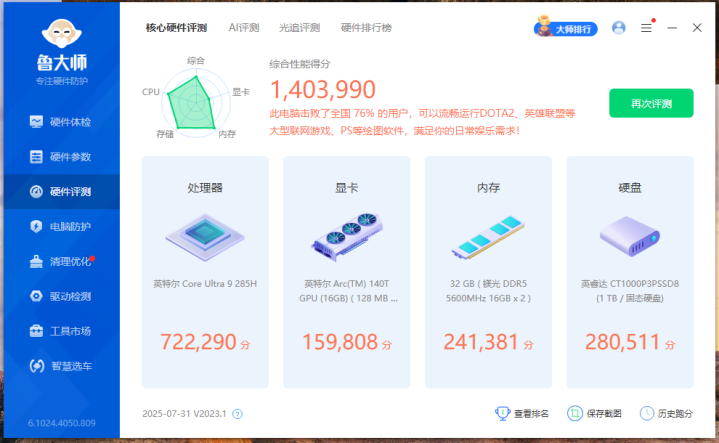
Task: Open 硬件体检 from the sidebar
Action: click(61, 122)
